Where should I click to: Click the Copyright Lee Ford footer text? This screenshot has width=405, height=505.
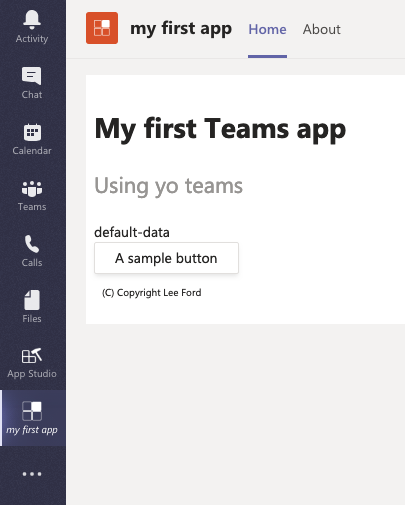(152, 293)
